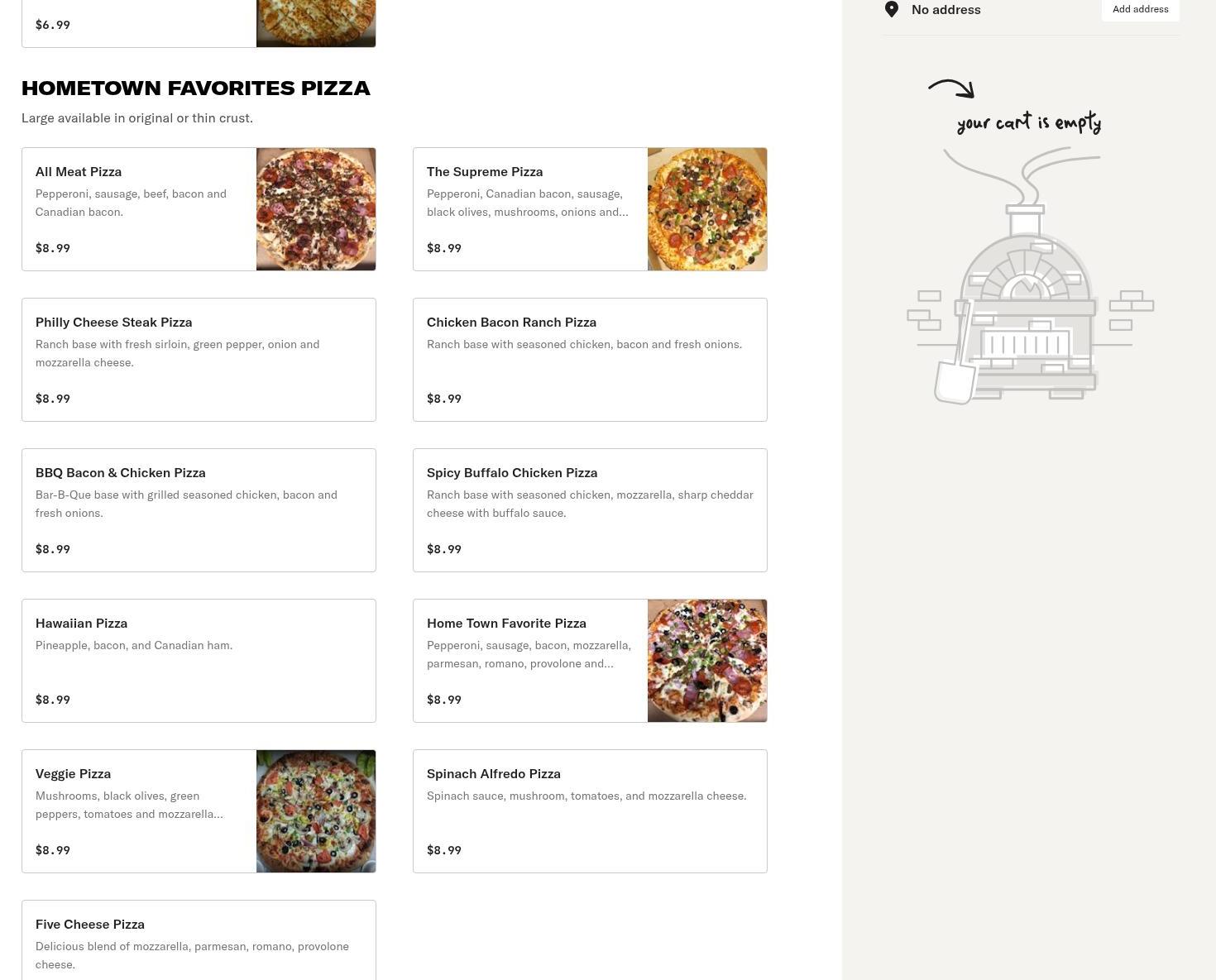1216x980 pixels.
Task: Choose the Spicy Buffalo Chicken Pizza card
Action: click(590, 510)
